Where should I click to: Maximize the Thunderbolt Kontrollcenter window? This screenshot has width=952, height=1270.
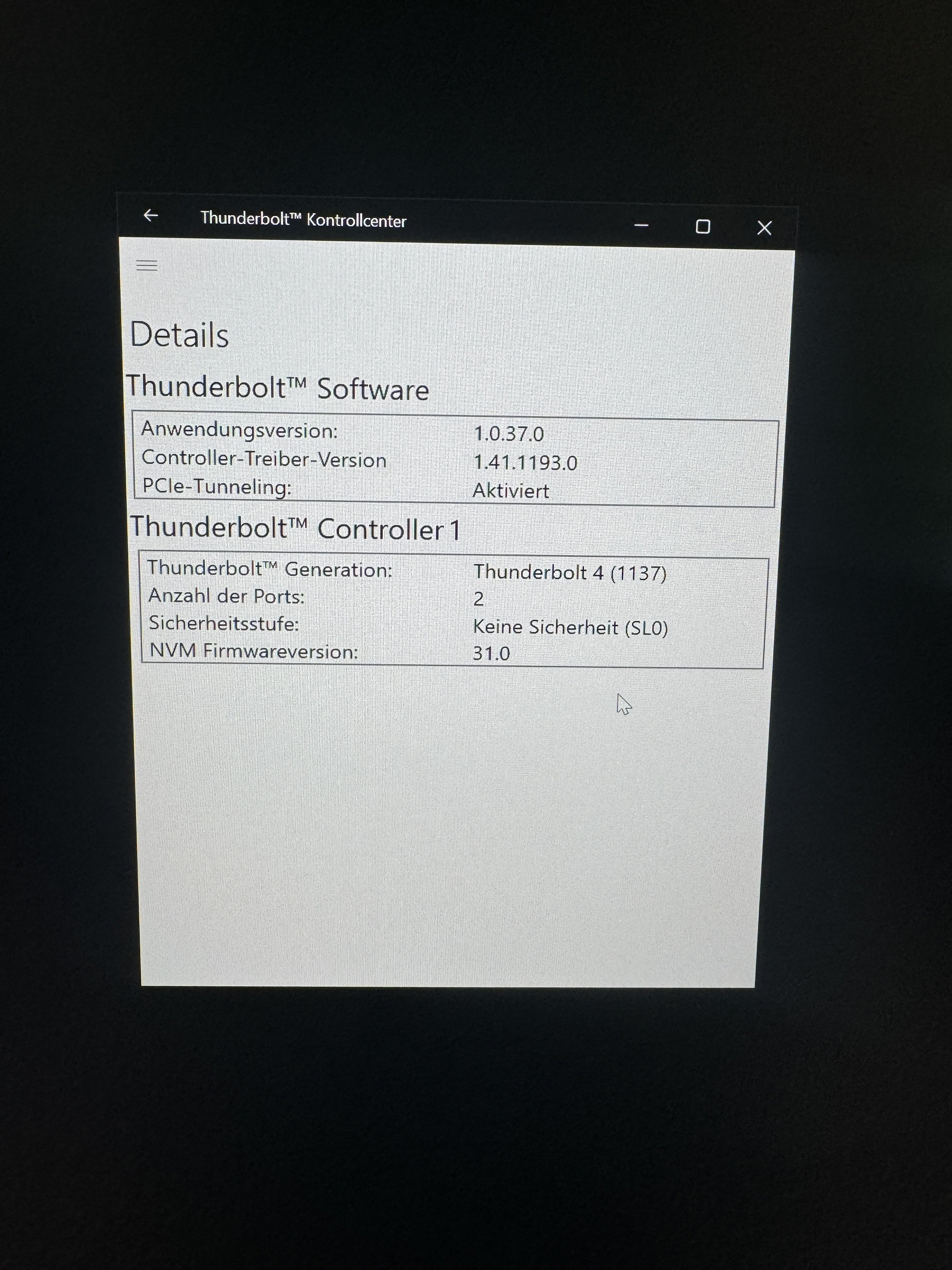coord(702,227)
